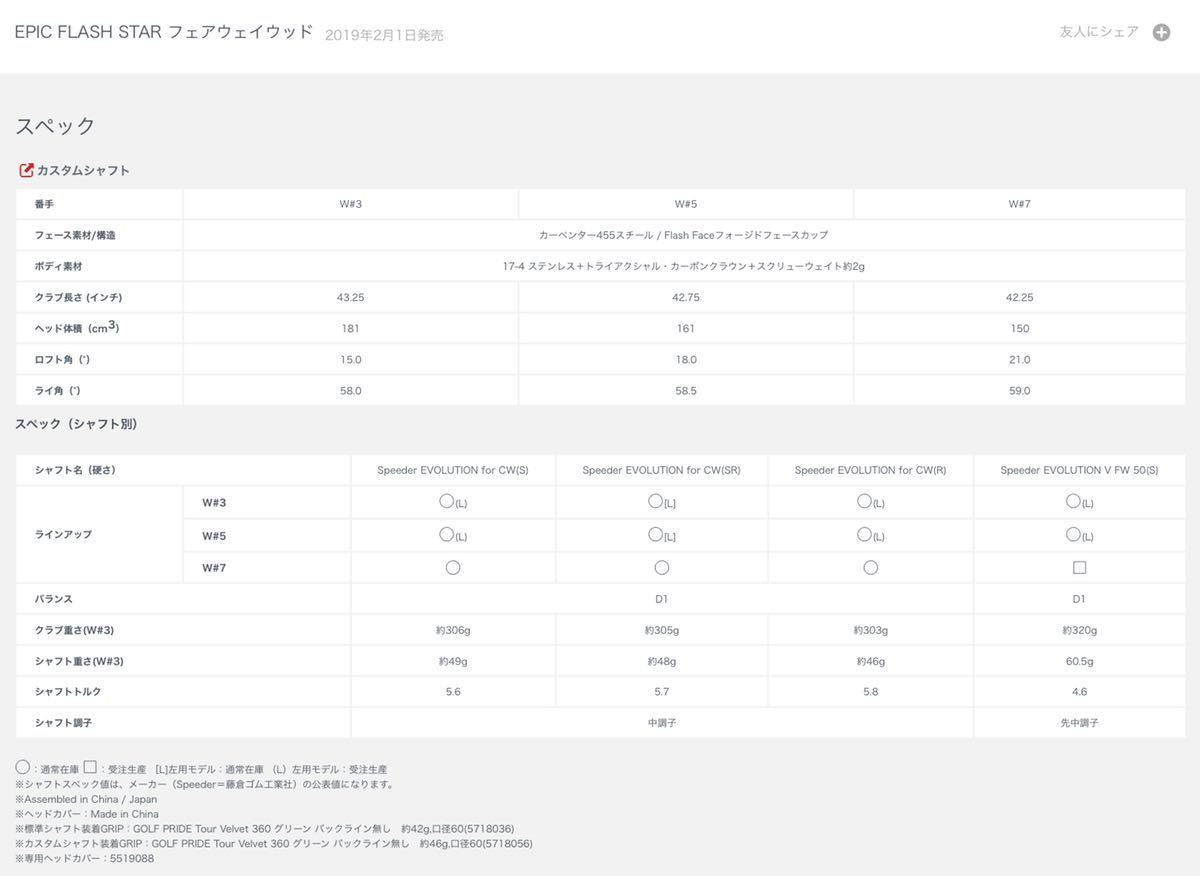Click the W#5 label in the lineup rows

coord(214,536)
